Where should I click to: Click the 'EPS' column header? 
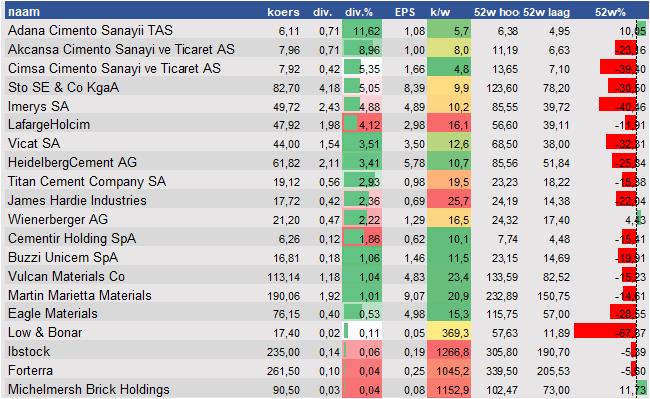click(405, 12)
